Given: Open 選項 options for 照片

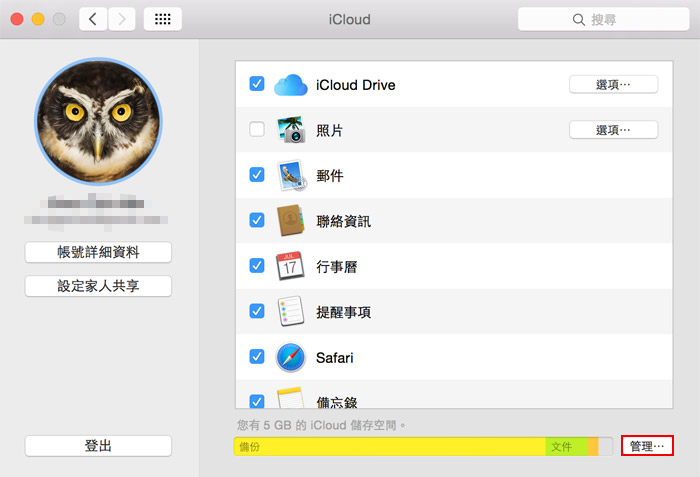Looking at the screenshot, I should (x=613, y=130).
